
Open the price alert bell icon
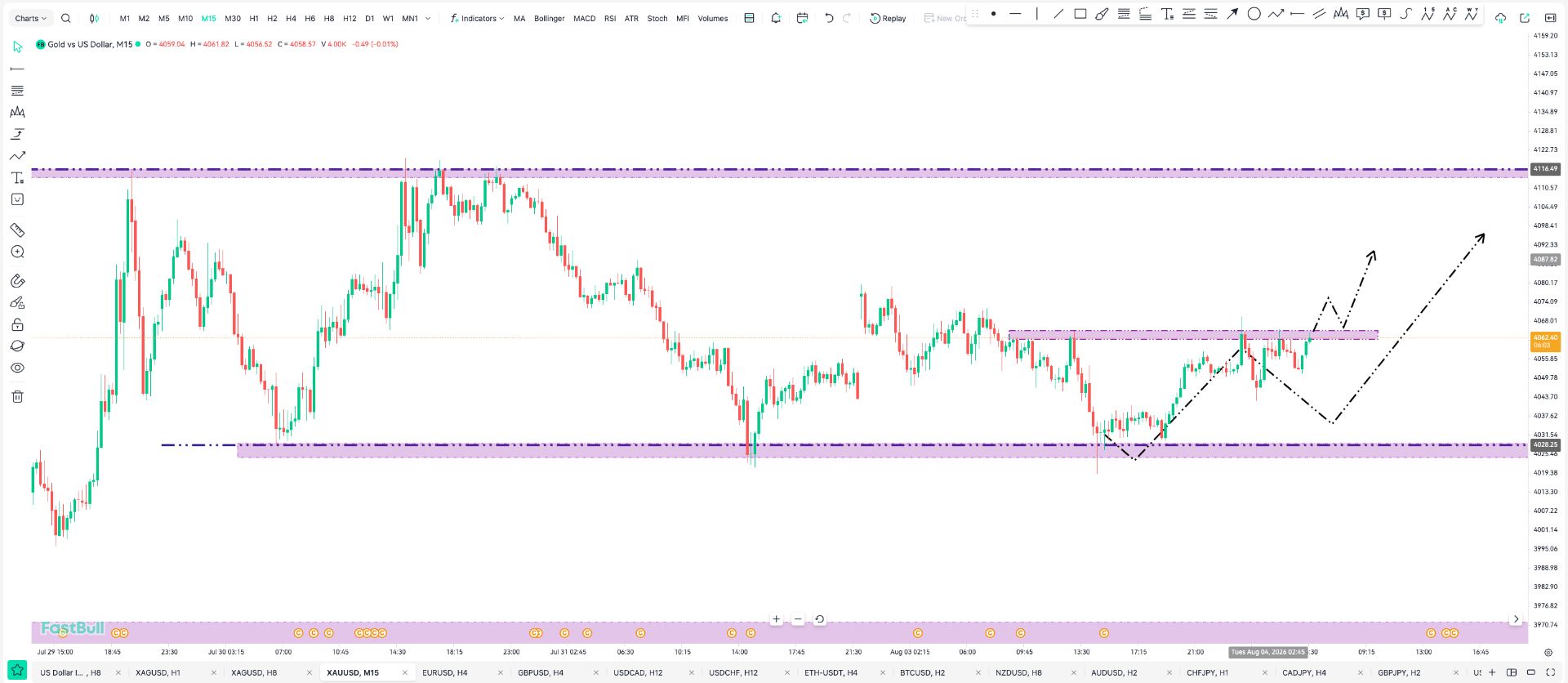pos(776,18)
